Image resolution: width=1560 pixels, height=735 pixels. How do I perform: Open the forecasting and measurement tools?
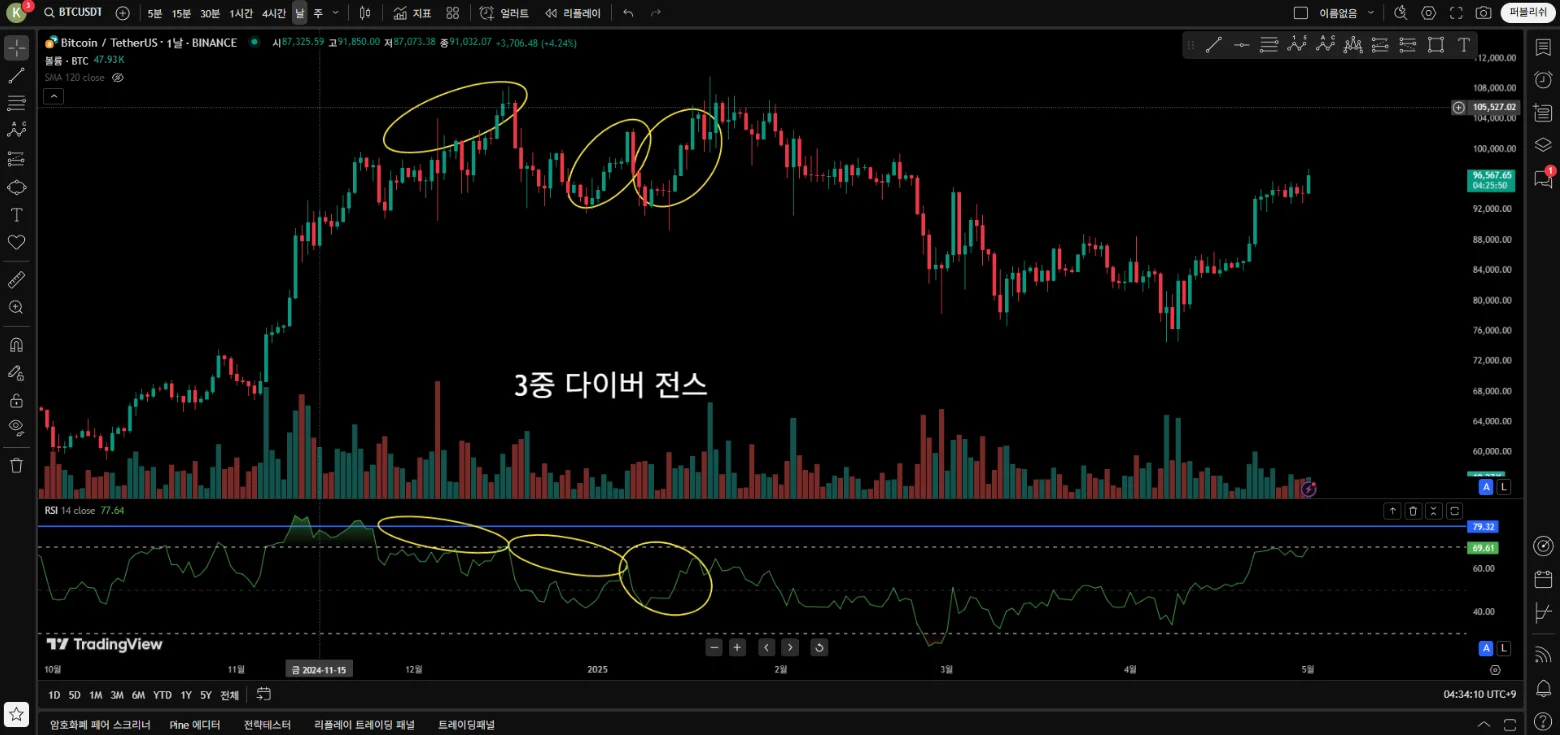point(17,159)
